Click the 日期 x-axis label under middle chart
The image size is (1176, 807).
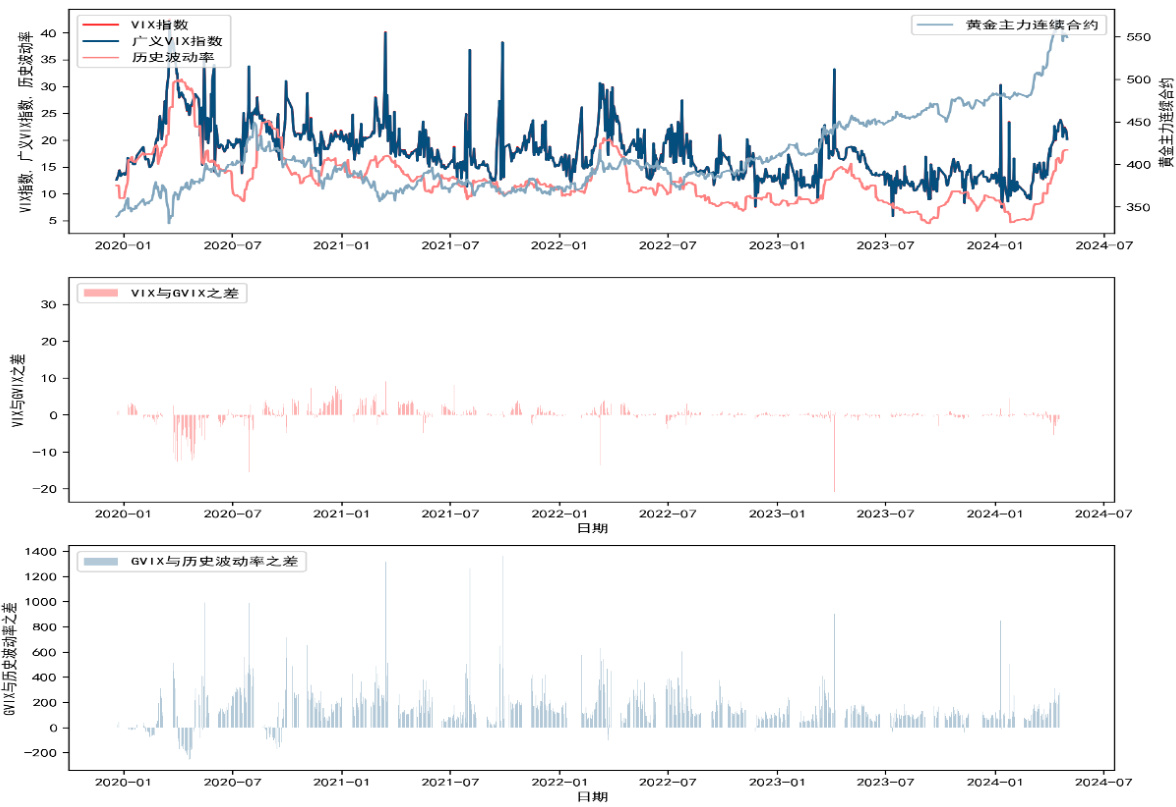click(x=592, y=528)
